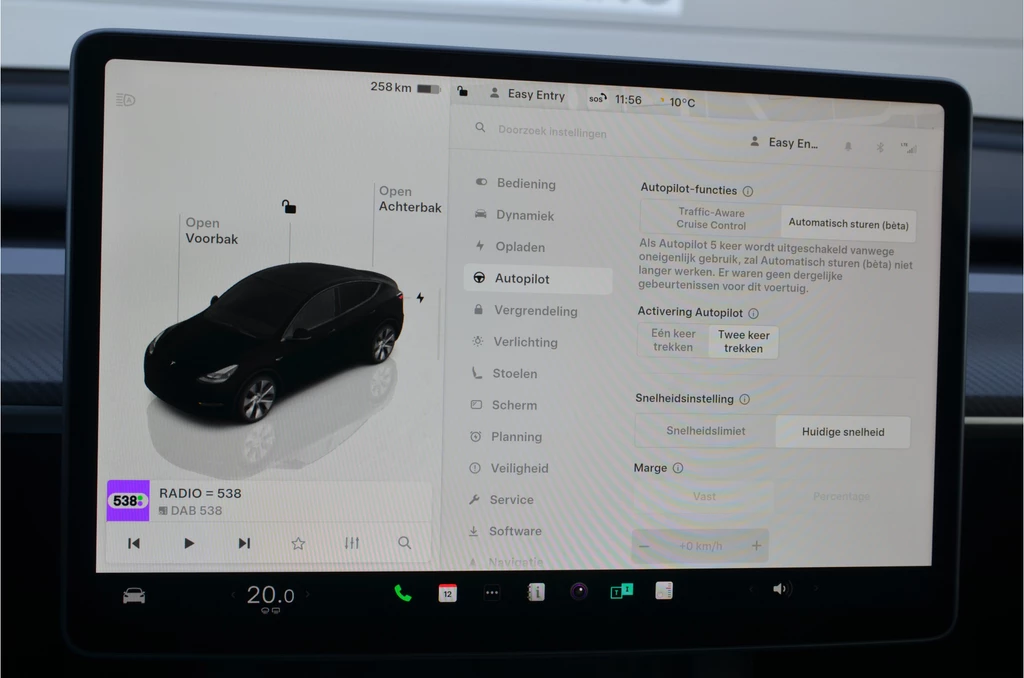
Task: Skip to next radio station
Action: 244,543
